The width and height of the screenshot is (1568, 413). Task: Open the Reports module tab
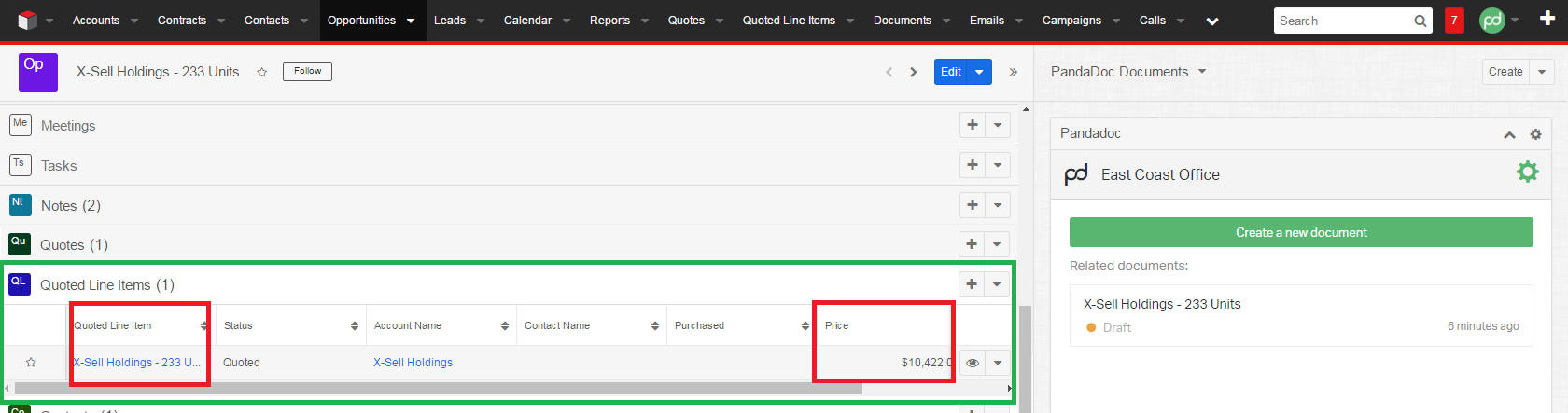coord(609,21)
